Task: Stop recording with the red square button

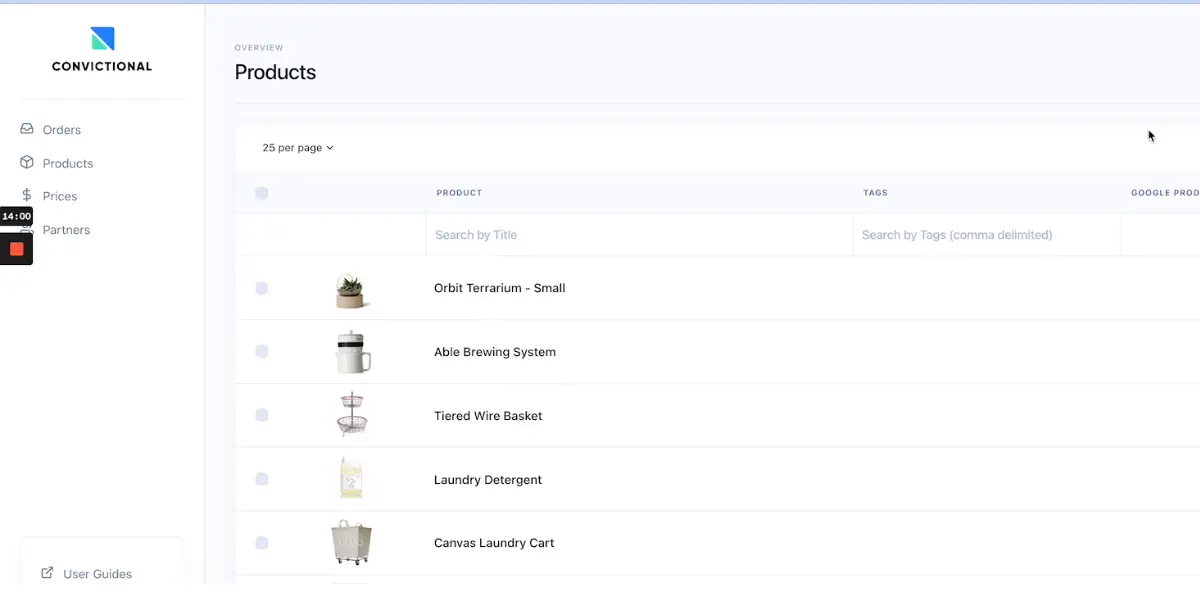Action: [17, 249]
